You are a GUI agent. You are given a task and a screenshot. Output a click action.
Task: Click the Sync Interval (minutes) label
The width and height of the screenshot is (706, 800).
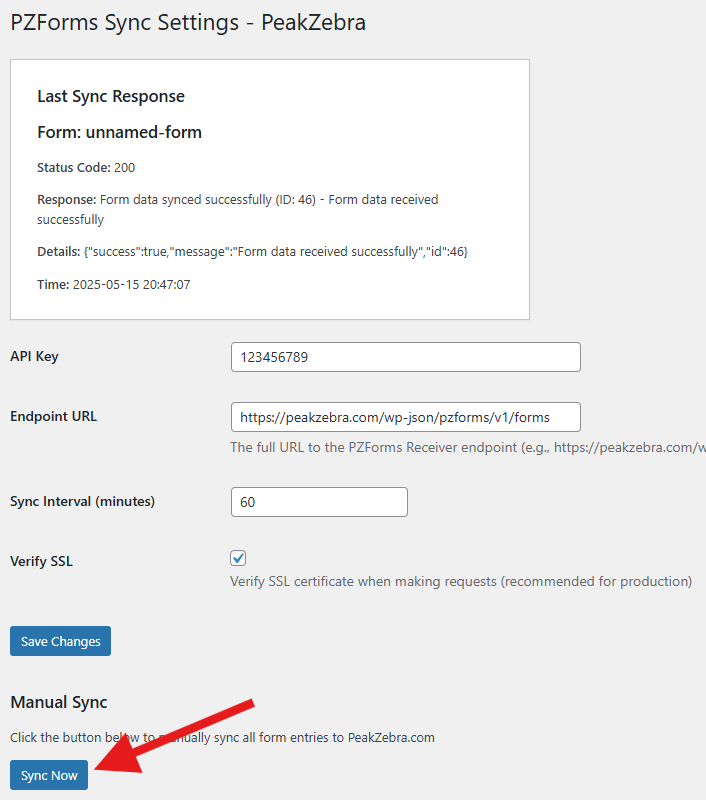click(x=82, y=501)
